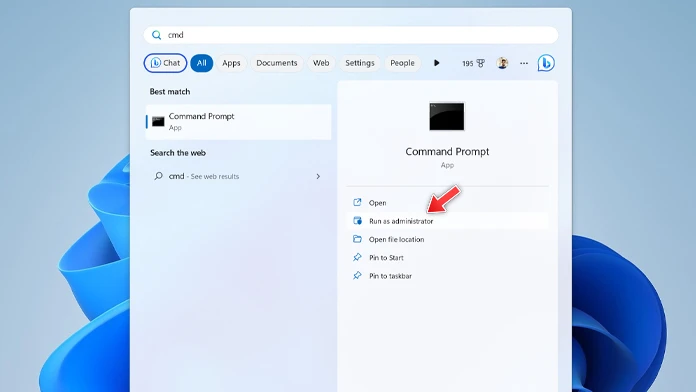Expand cmd web result chevron
Image resolution: width=696 pixels, height=392 pixels.
tap(318, 176)
